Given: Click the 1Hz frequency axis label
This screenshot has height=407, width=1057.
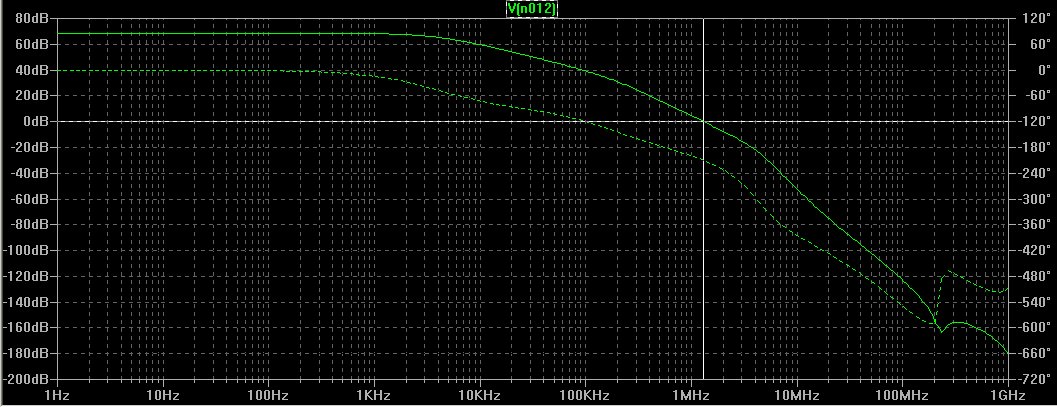Looking at the screenshot, I should click(59, 394).
